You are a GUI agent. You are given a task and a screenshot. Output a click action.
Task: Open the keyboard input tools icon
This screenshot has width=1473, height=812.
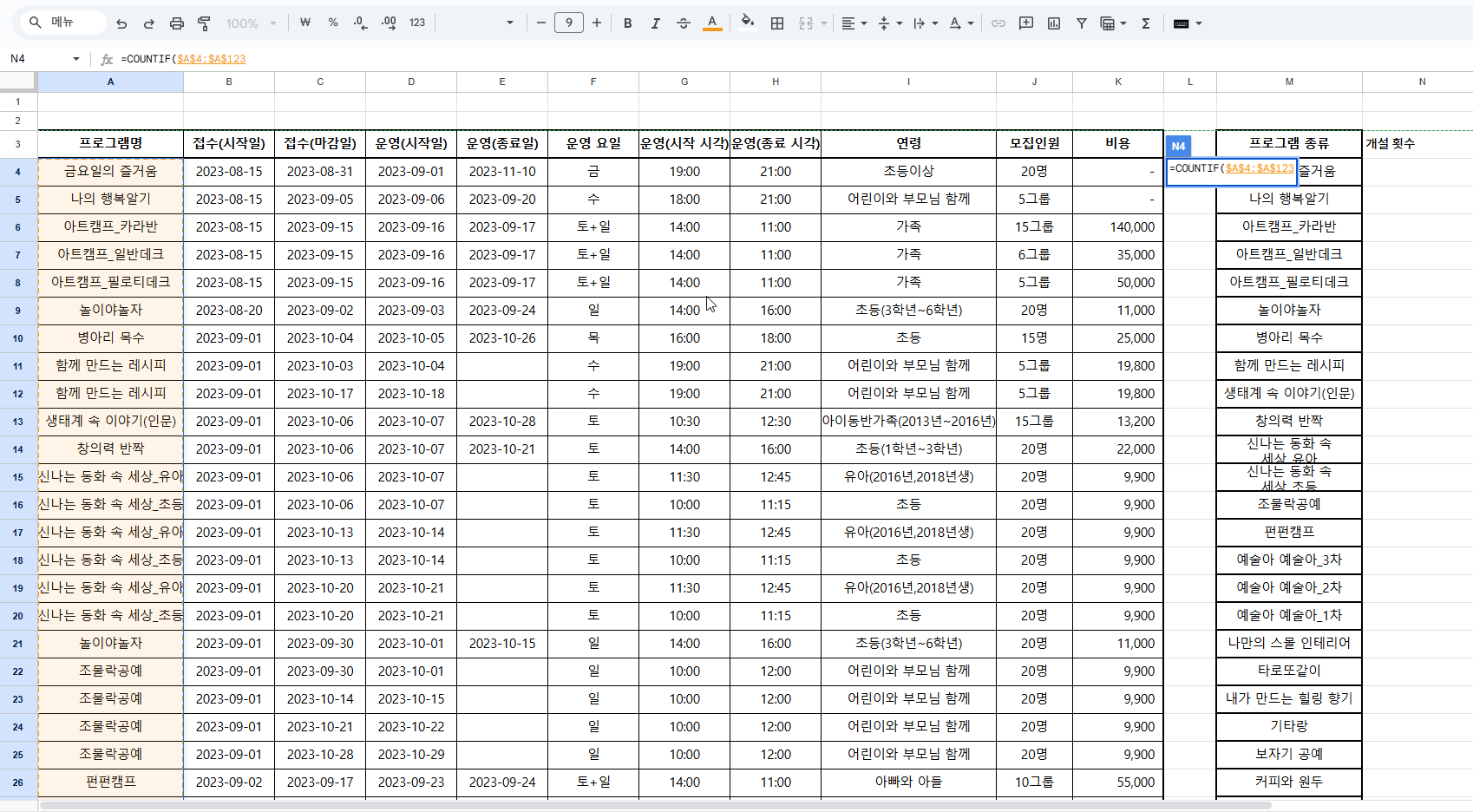(1181, 23)
